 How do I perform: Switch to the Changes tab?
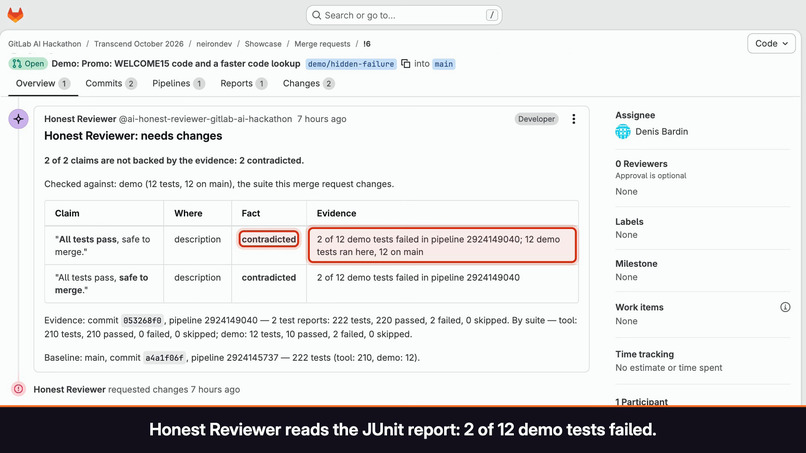coord(308,83)
